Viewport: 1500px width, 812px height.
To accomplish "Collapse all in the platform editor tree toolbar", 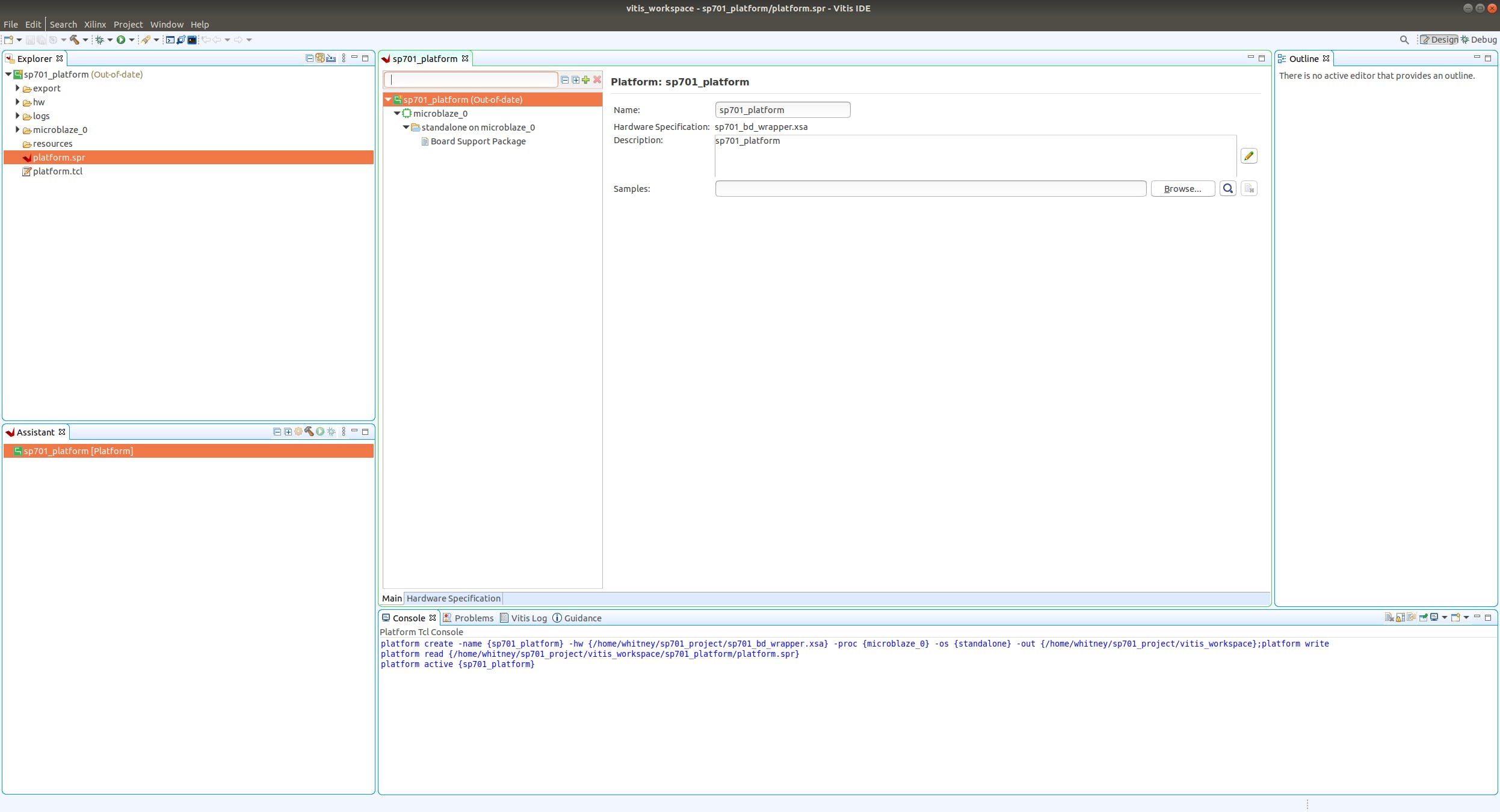I will point(564,79).
